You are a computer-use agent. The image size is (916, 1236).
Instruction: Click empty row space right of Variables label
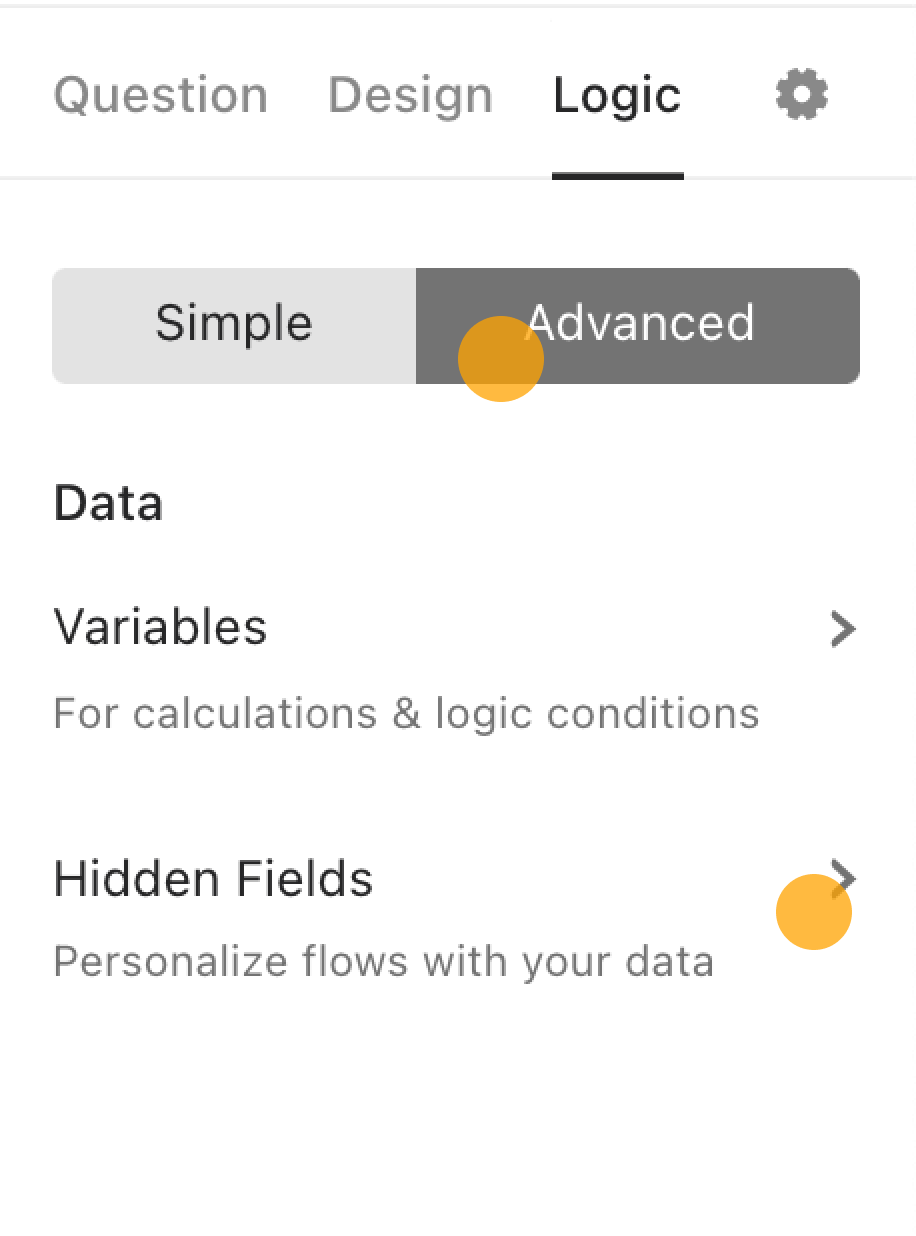point(548,629)
